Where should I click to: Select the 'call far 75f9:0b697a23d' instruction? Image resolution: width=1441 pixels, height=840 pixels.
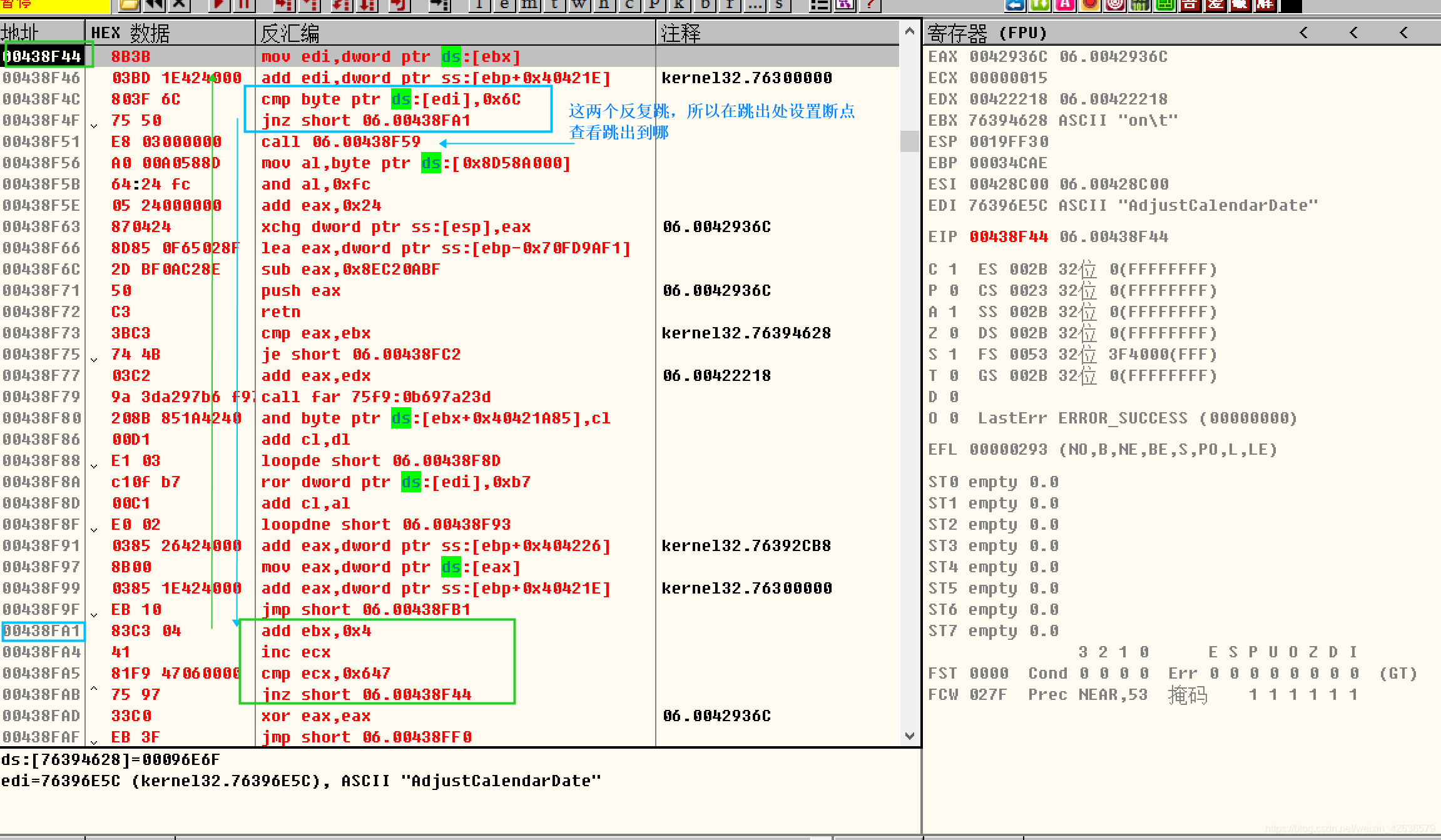pyautogui.click(x=375, y=397)
